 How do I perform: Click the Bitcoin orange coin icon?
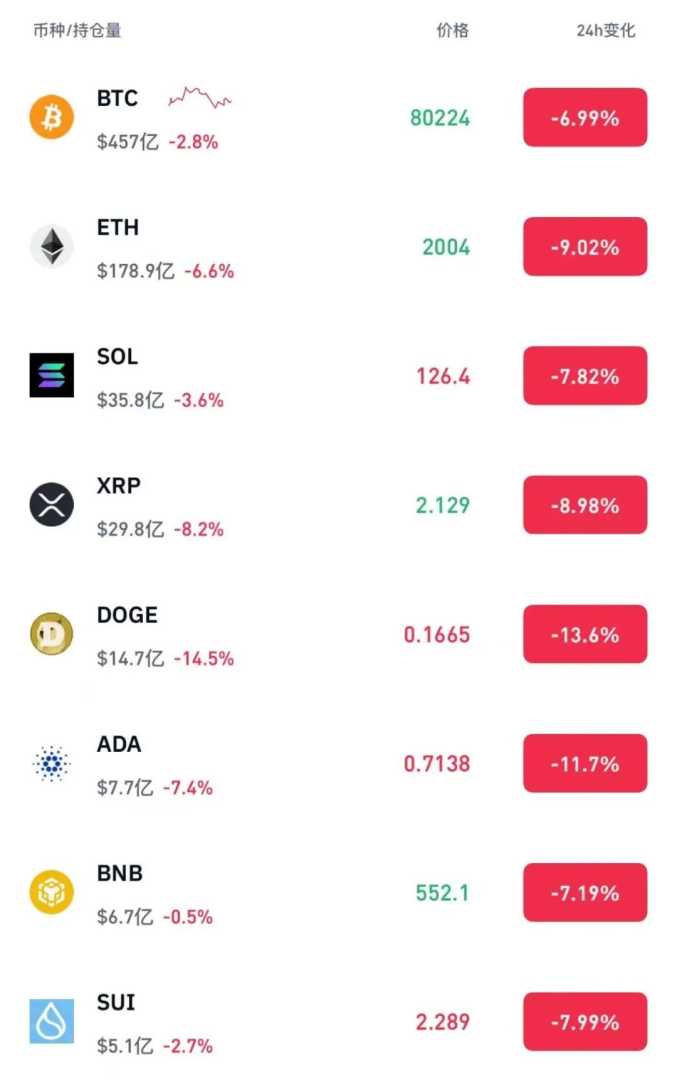[51, 118]
